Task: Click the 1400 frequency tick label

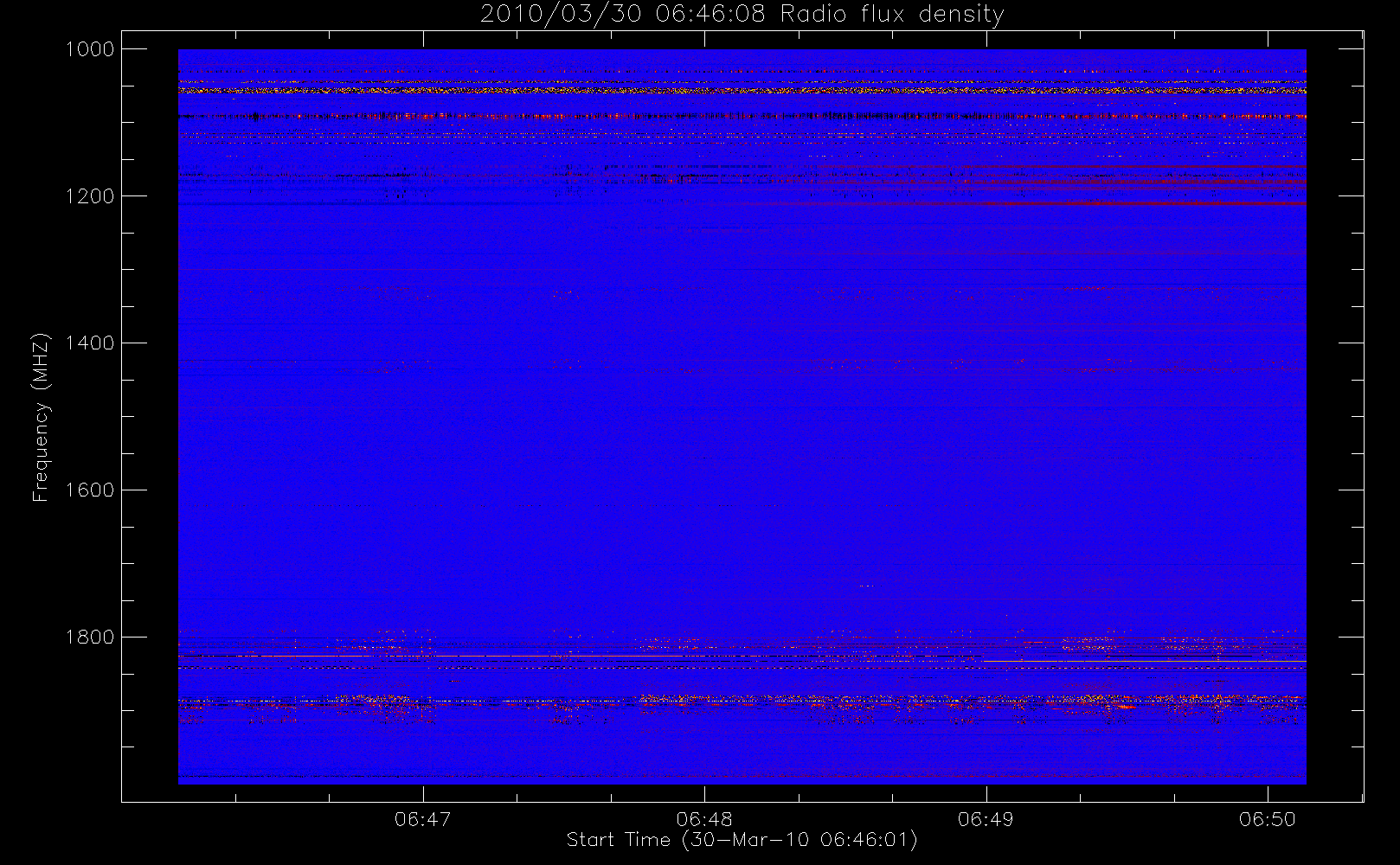Action: [90, 343]
